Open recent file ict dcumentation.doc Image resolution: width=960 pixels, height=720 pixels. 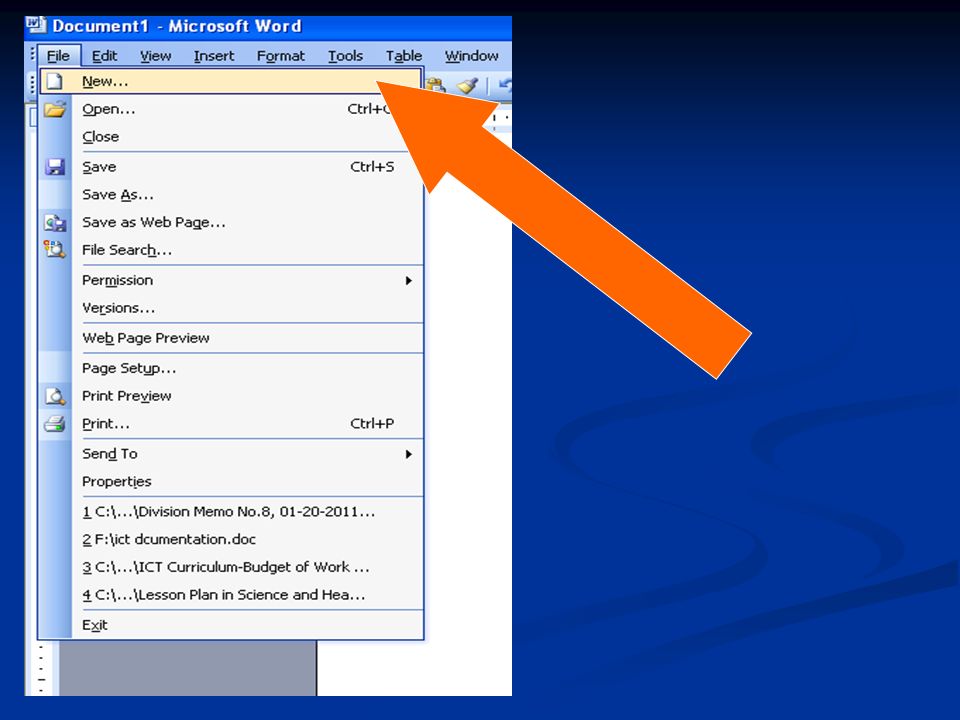231,539
